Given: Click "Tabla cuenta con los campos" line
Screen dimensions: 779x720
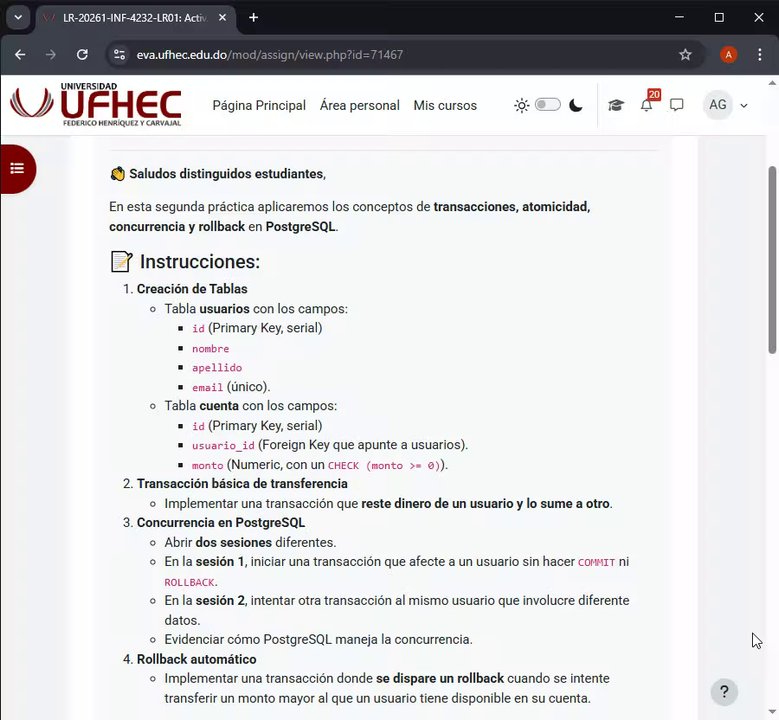Looking at the screenshot, I should (x=250, y=405).
